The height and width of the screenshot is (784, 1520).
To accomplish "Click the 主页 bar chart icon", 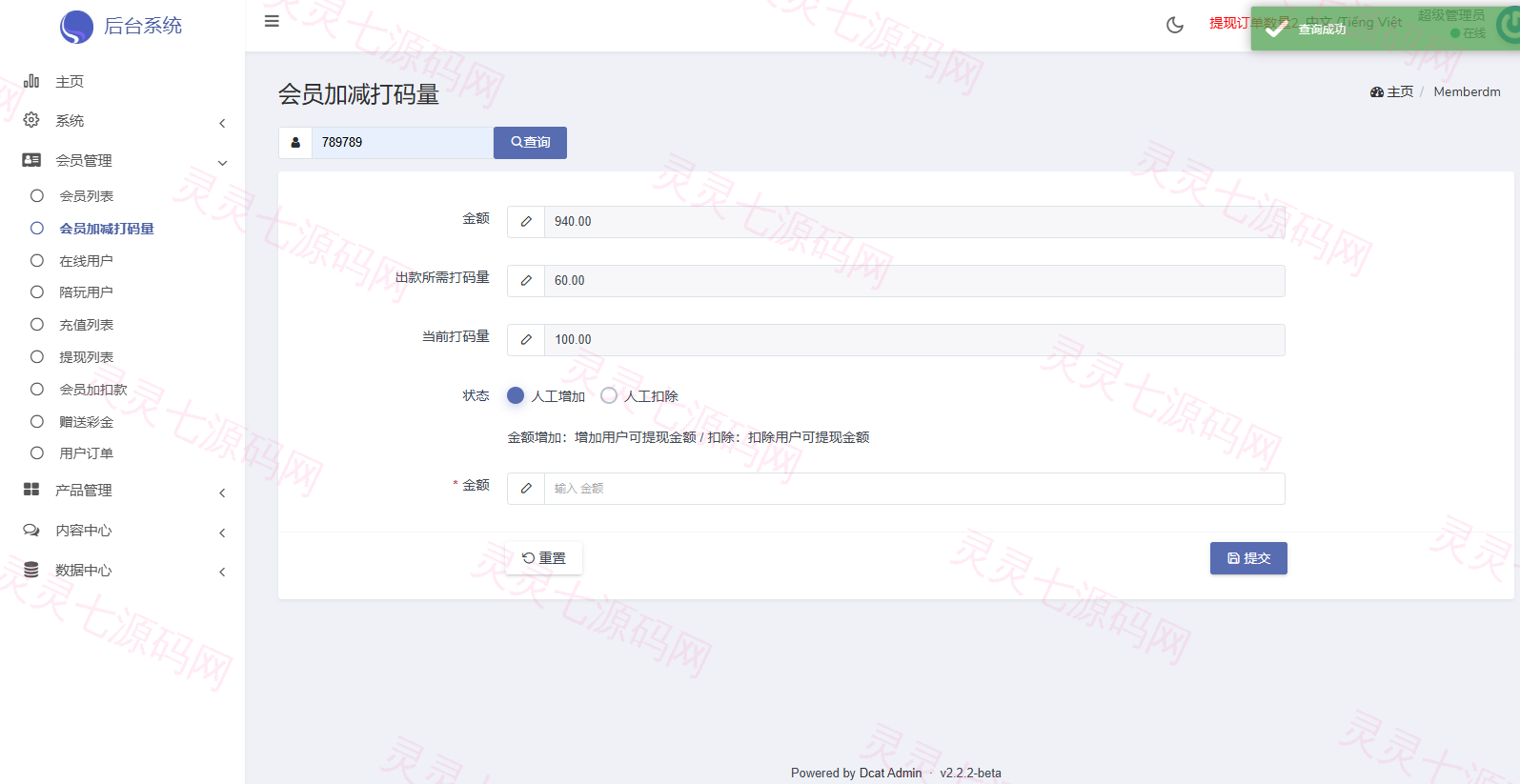I will coord(31,81).
